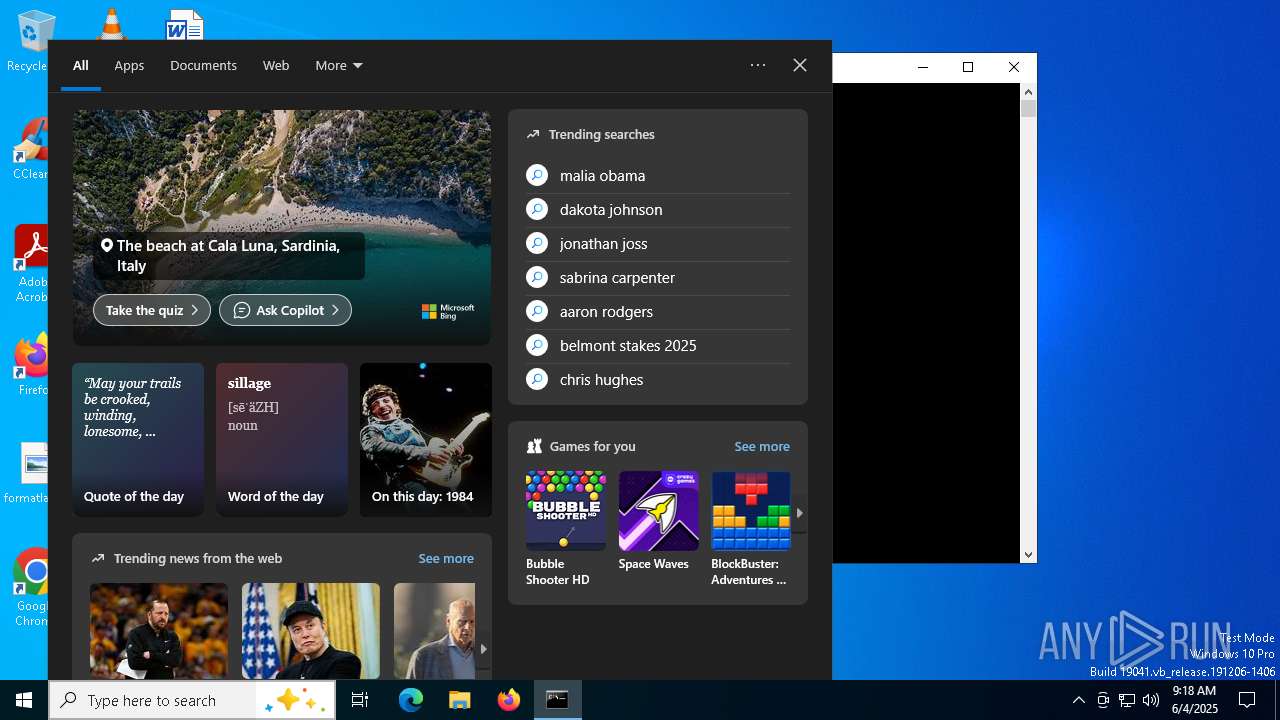This screenshot has height=720, width=1280.
Task: Open the tray icon left of network
Action: pyautogui.click(x=1103, y=700)
